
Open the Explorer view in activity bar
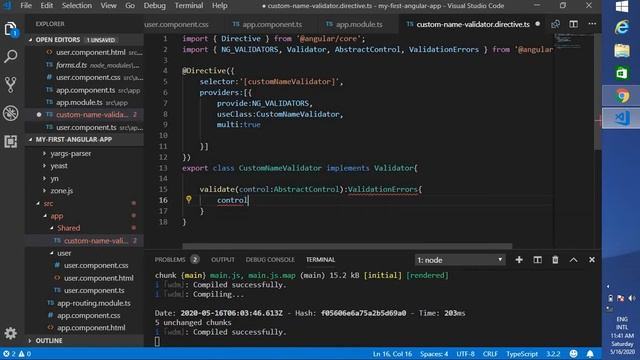click(11, 29)
